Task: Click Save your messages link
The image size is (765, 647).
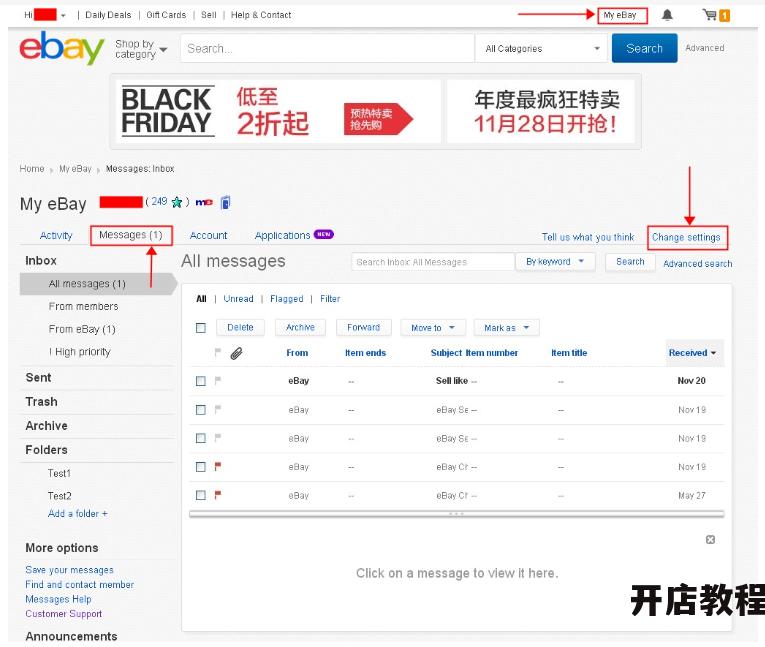Action: pyautogui.click(x=69, y=570)
